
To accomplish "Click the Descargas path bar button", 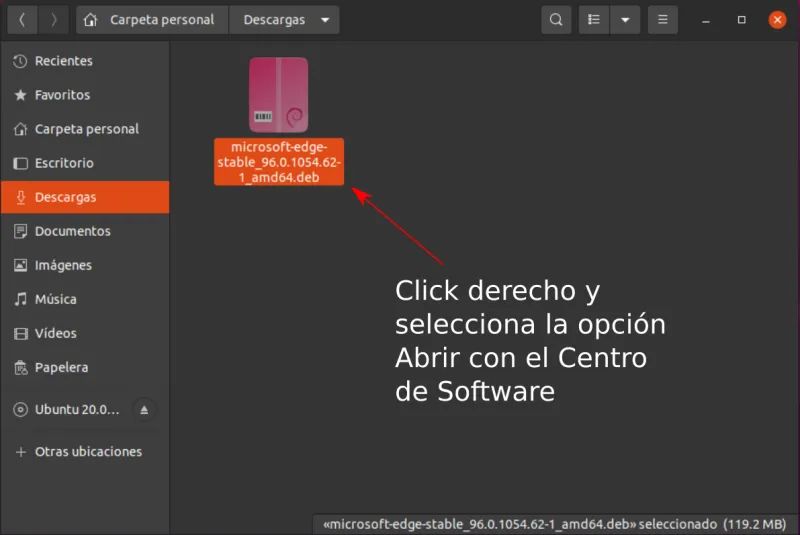I will pyautogui.click(x=284, y=20).
